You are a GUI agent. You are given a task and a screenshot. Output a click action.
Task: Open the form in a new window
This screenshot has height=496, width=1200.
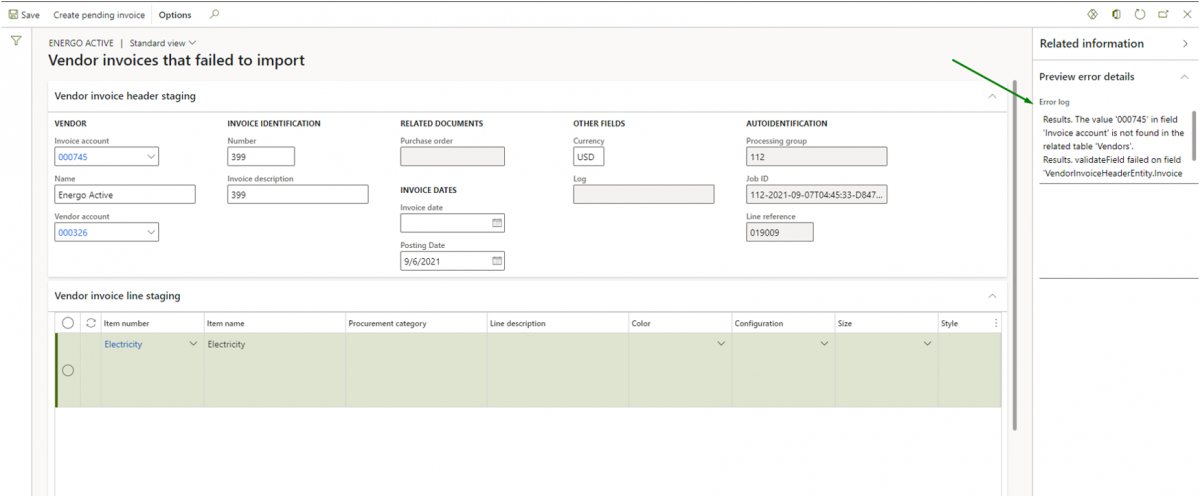click(1164, 15)
